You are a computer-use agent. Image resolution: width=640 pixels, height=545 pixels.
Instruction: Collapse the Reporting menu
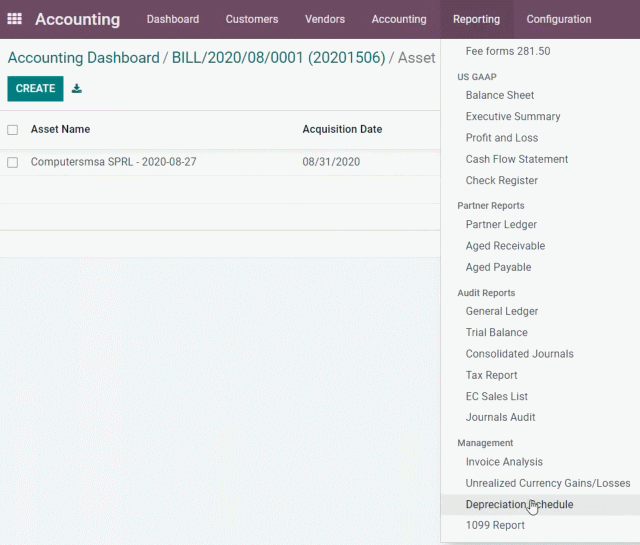(476, 19)
